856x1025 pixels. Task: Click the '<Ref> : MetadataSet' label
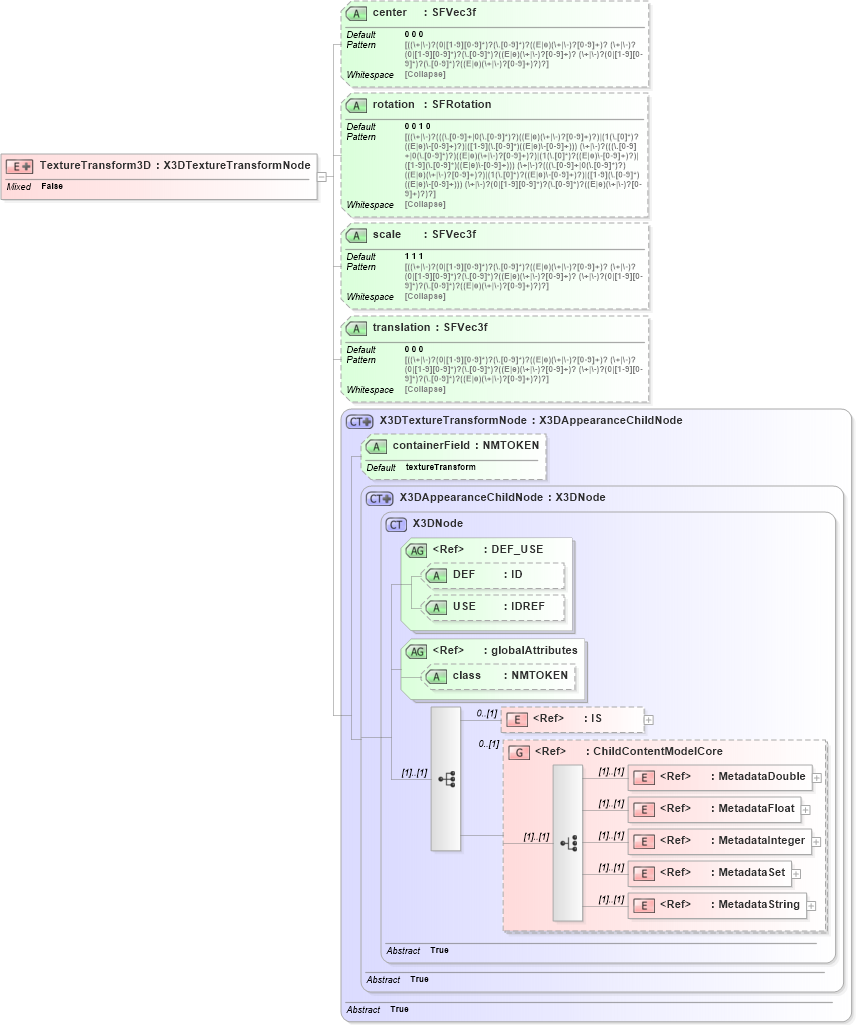tap(722, 873)
